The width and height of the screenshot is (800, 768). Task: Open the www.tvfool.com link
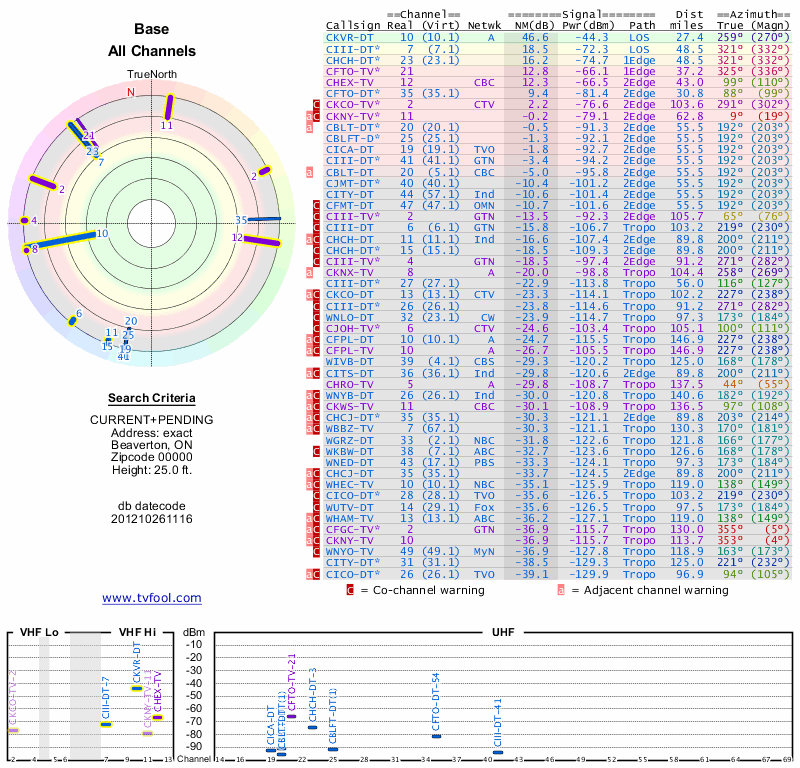click(x=152, y=598)
